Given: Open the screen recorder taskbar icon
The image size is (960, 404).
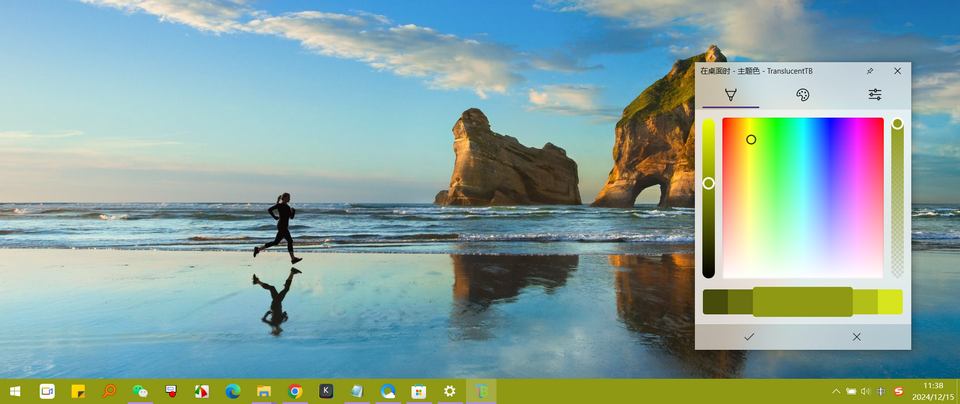Looking at the screenshot, I should coord(171,391).
